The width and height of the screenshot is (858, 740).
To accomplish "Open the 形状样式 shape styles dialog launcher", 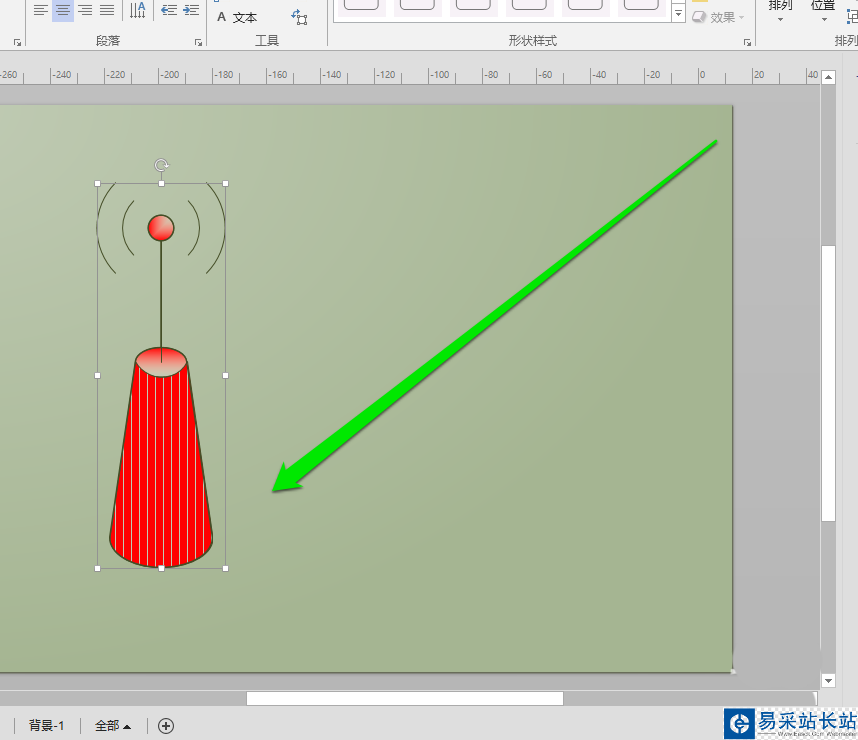I will [x=747, y=42].
